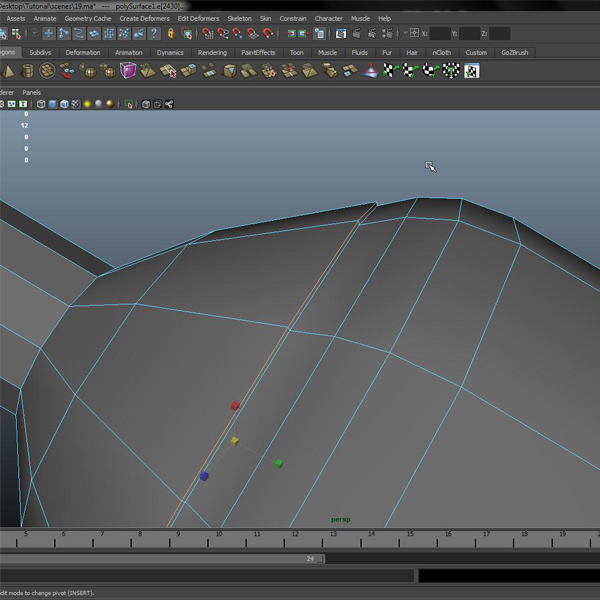Switch to the nCloth shelf tab
Screen dimensions: 600x600
pos(442,53)
